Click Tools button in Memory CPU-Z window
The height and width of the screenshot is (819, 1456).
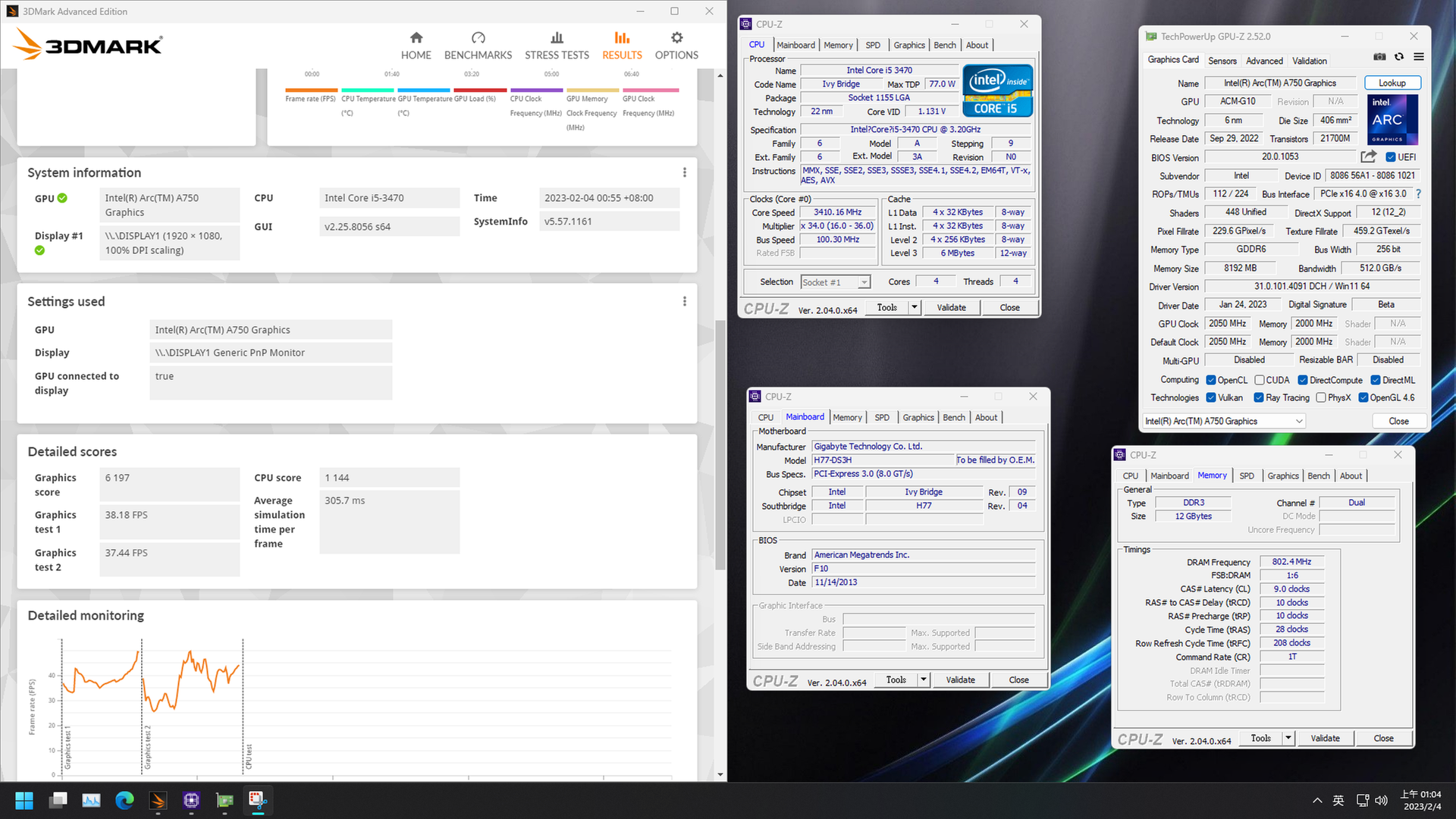[x=1260, y=738]
